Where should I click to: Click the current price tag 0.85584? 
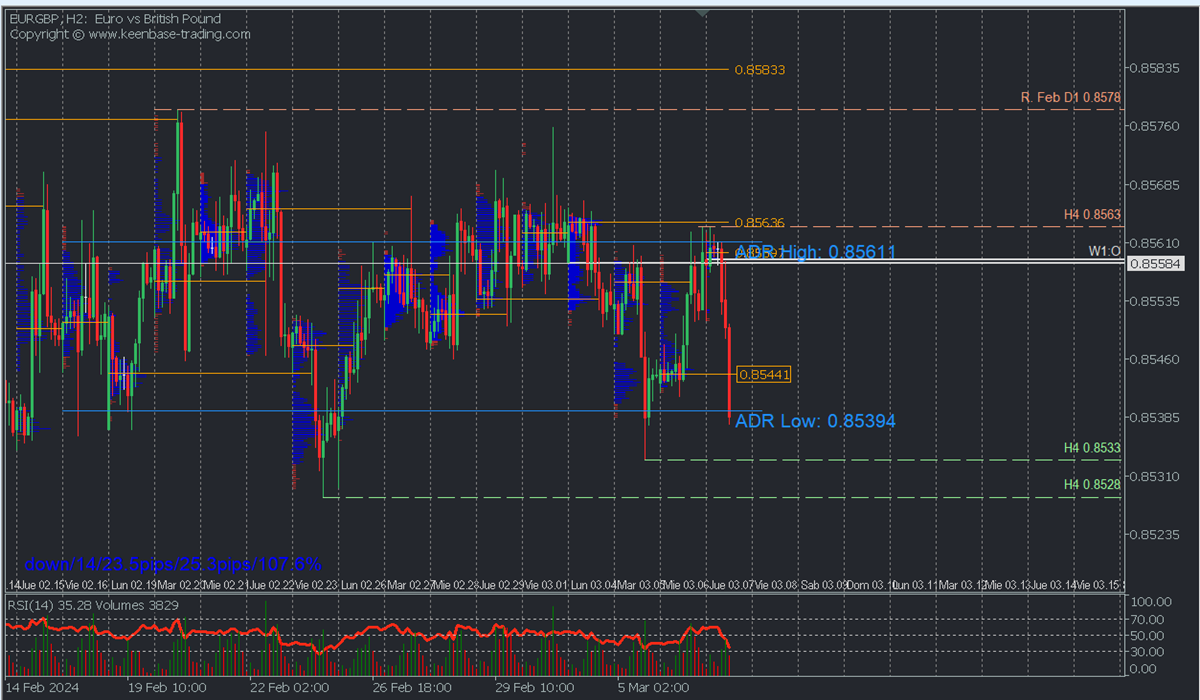[x=1155, y=263]
